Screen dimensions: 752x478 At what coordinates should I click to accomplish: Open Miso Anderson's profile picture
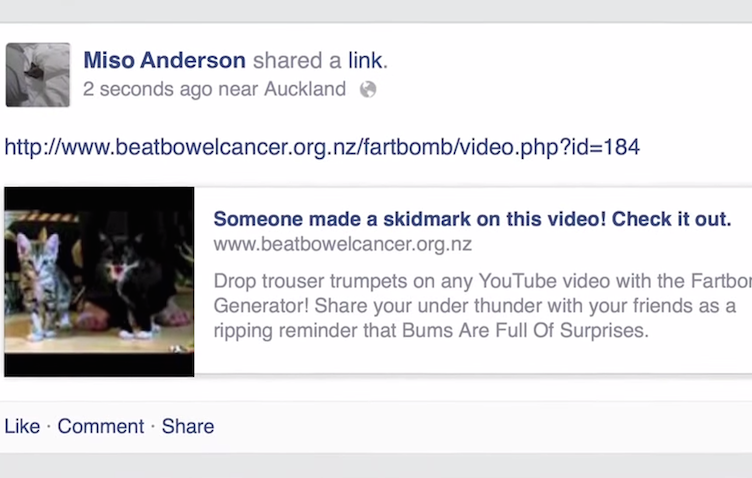pos(38,75)
